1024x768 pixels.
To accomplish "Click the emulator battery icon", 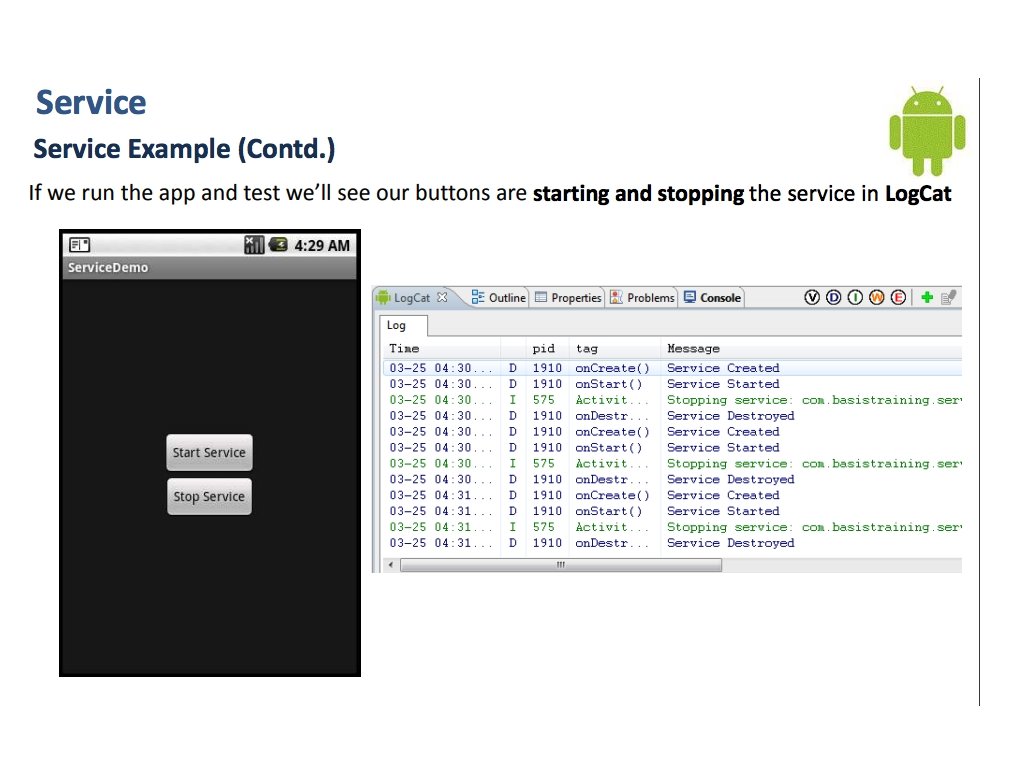I will point(279,245).
